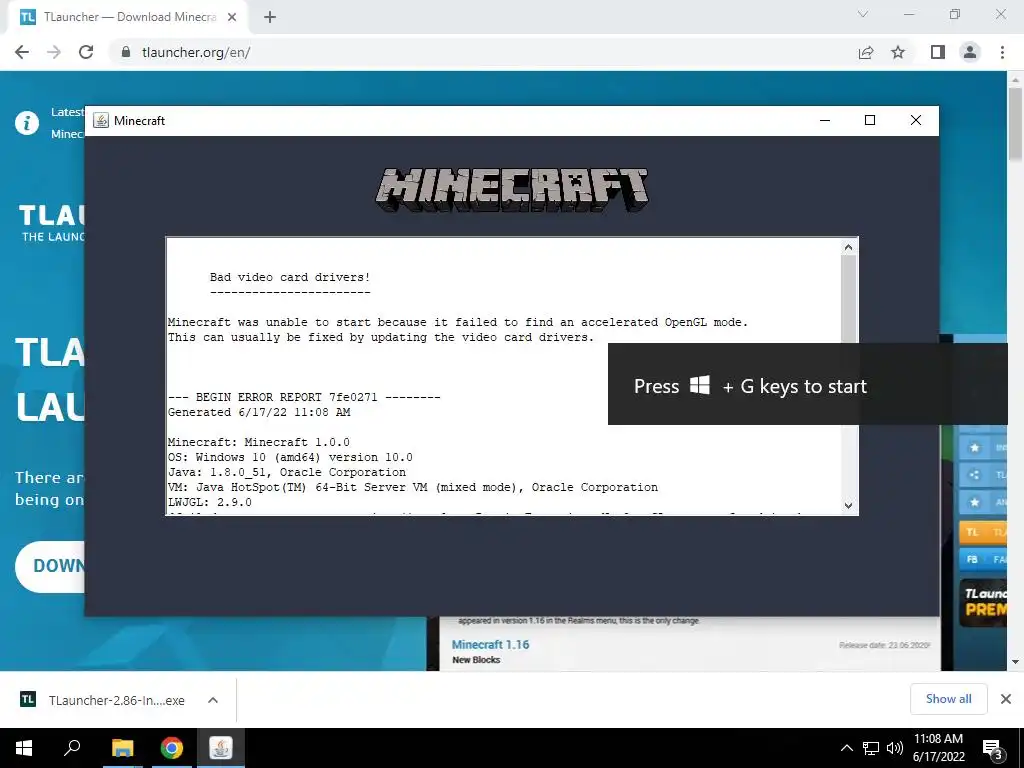Open the tab search chevron
Screen dimensions: 1024x768
863,14
